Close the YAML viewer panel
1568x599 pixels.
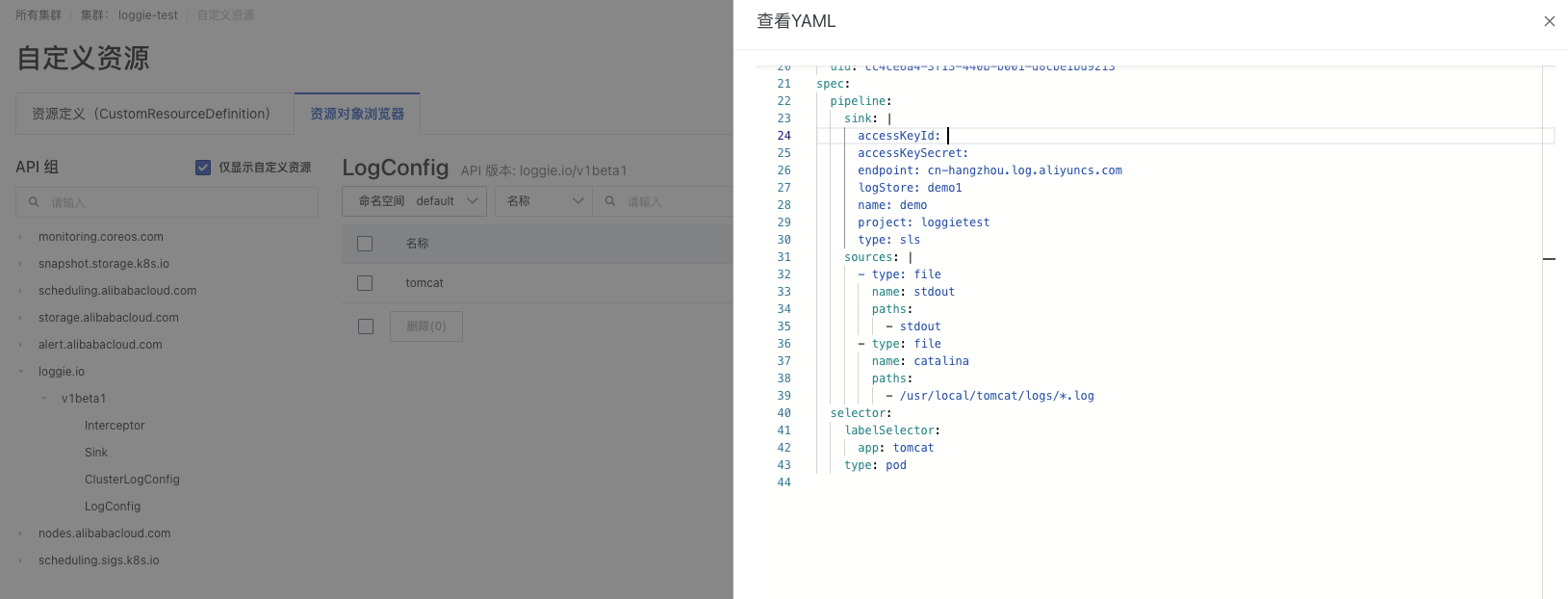pos(1549,21)
